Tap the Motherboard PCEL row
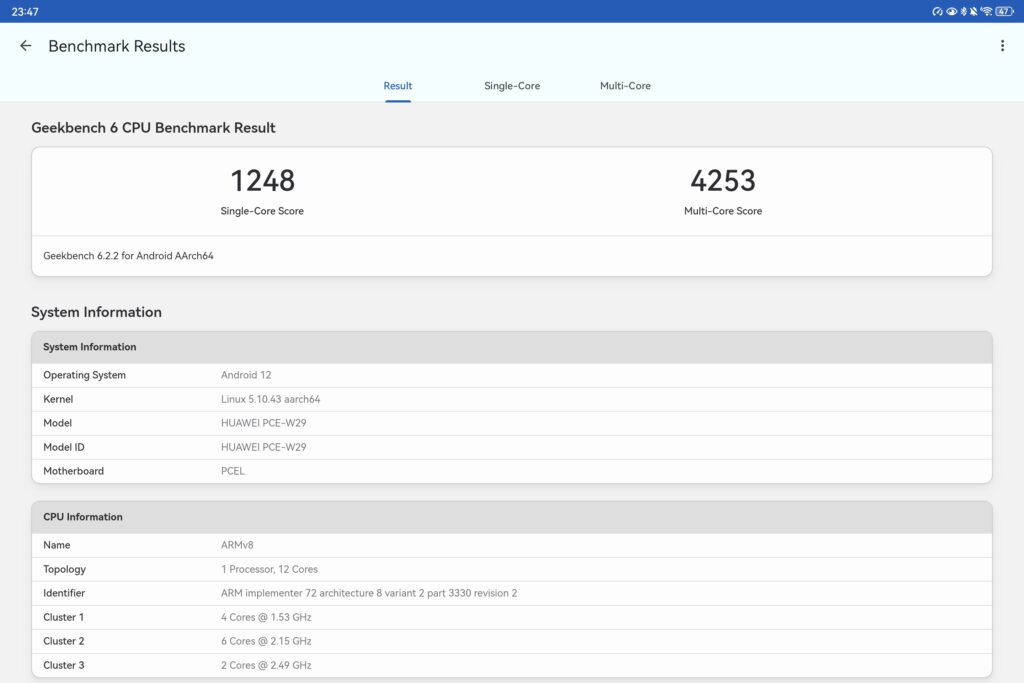 click(511, 471)
